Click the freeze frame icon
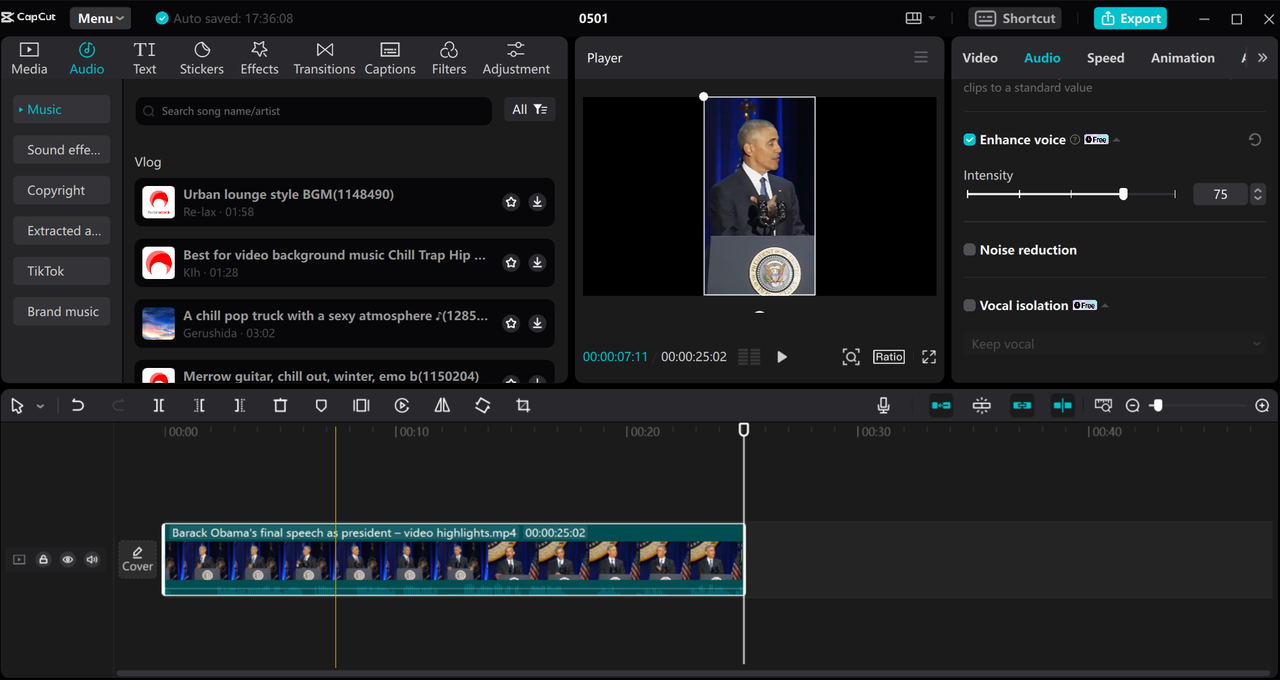The height and width of the screenshot is (680, 1280). pyautogui.click(x=361, y=405)
